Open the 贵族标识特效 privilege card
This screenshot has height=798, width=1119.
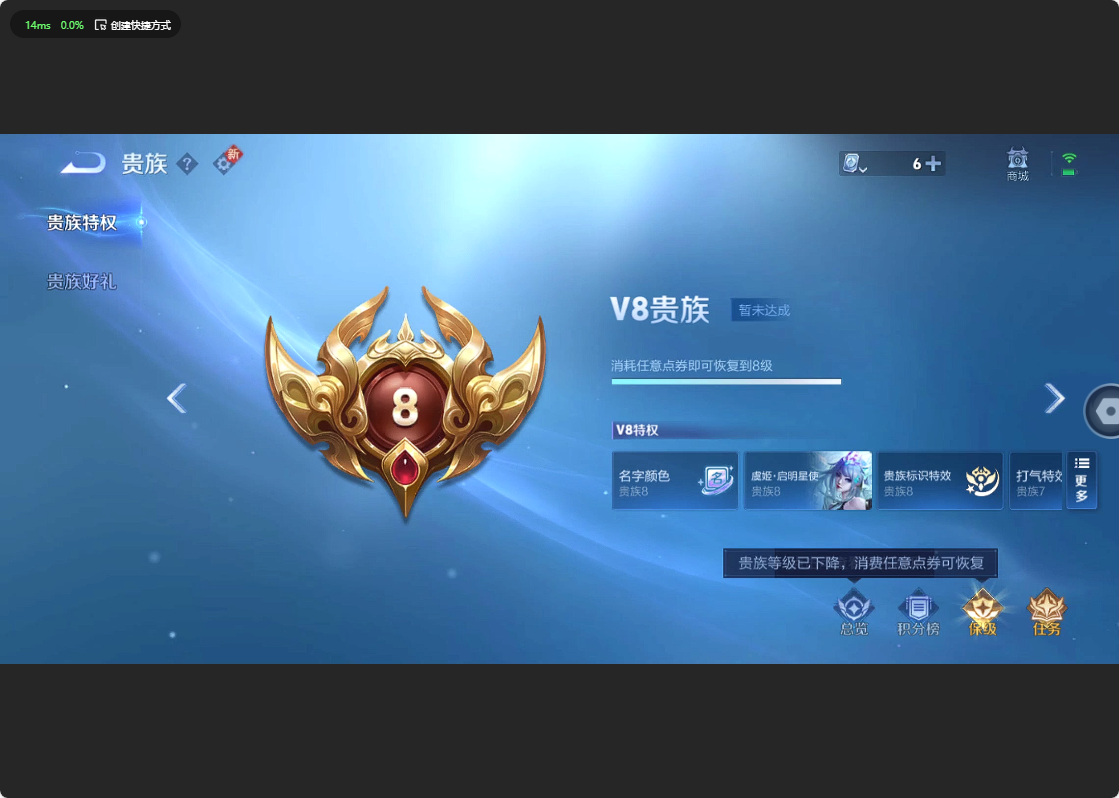click(x=939, y=480)
